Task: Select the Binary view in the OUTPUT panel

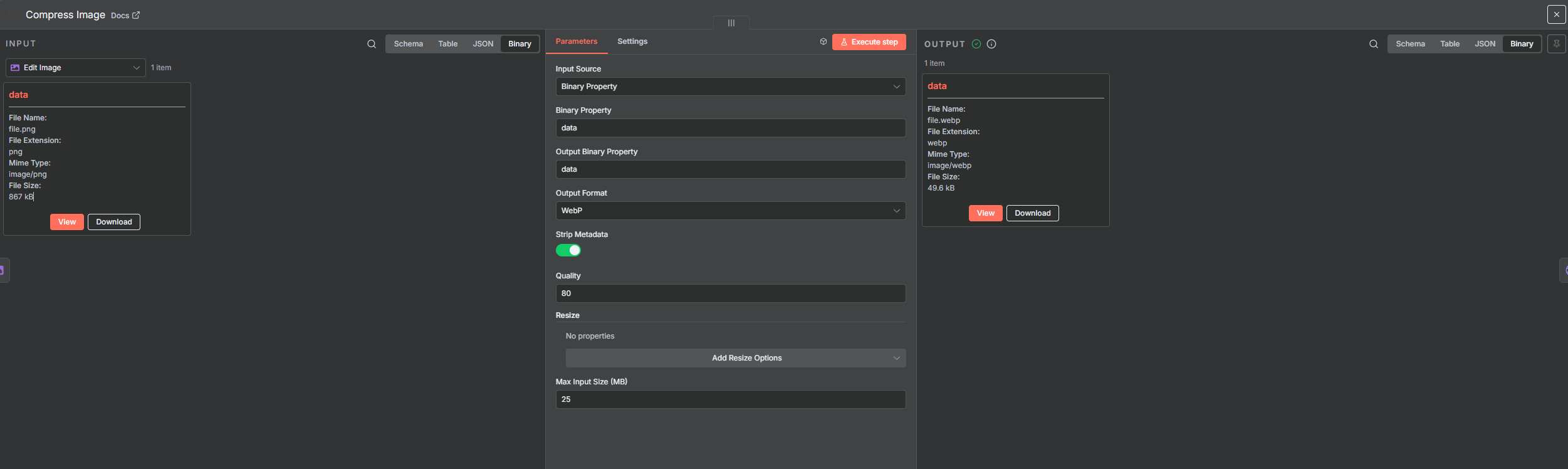Action: [x=1522, y=44]
